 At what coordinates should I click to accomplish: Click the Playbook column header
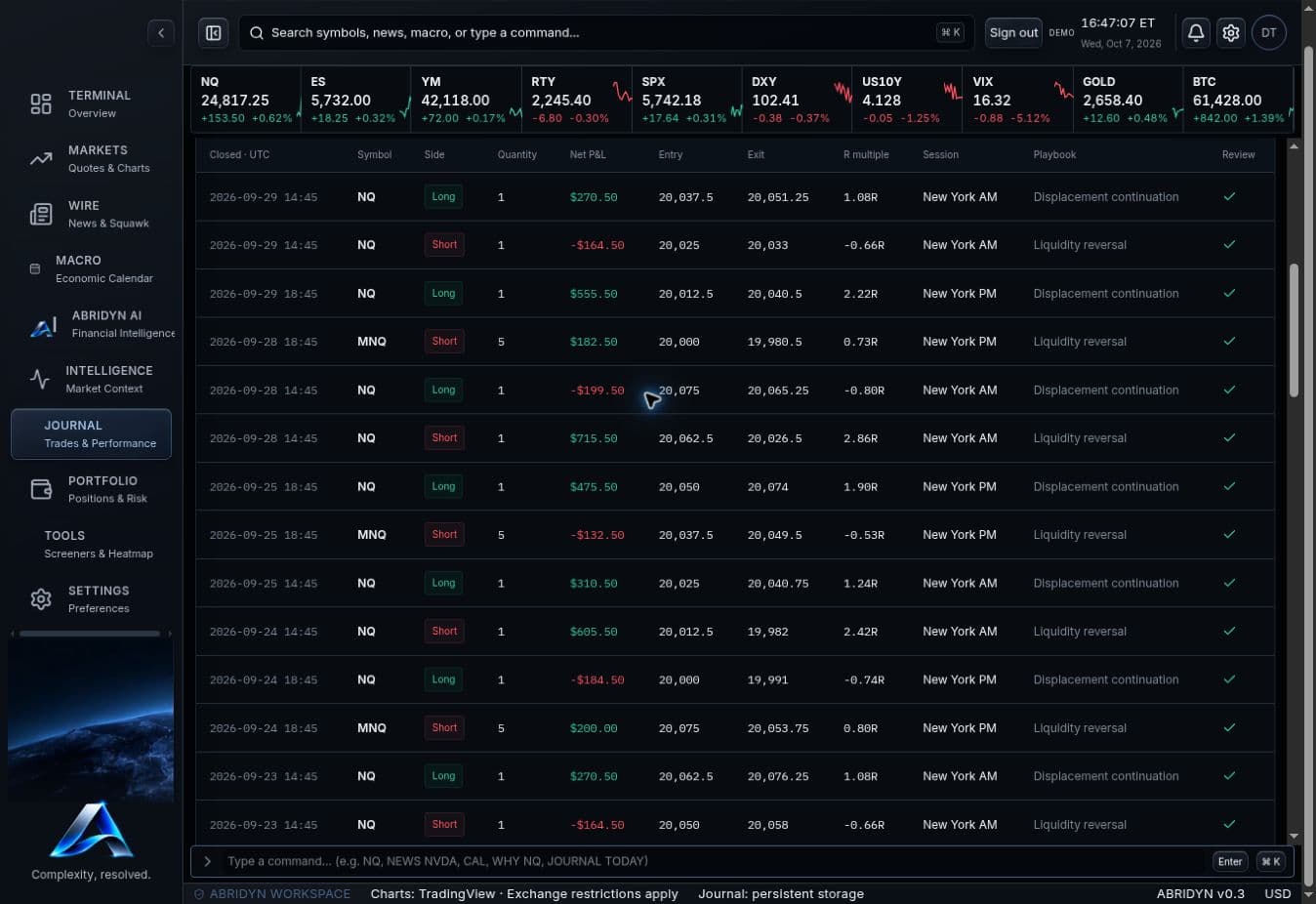click(x=1054, y=154)
